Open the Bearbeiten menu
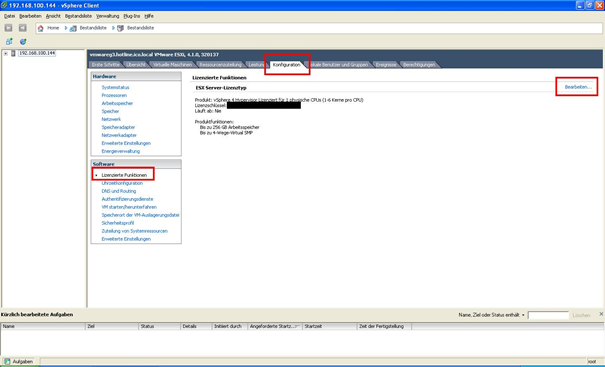The height and width of the screenshot is (367, 605). pos(30,16)
